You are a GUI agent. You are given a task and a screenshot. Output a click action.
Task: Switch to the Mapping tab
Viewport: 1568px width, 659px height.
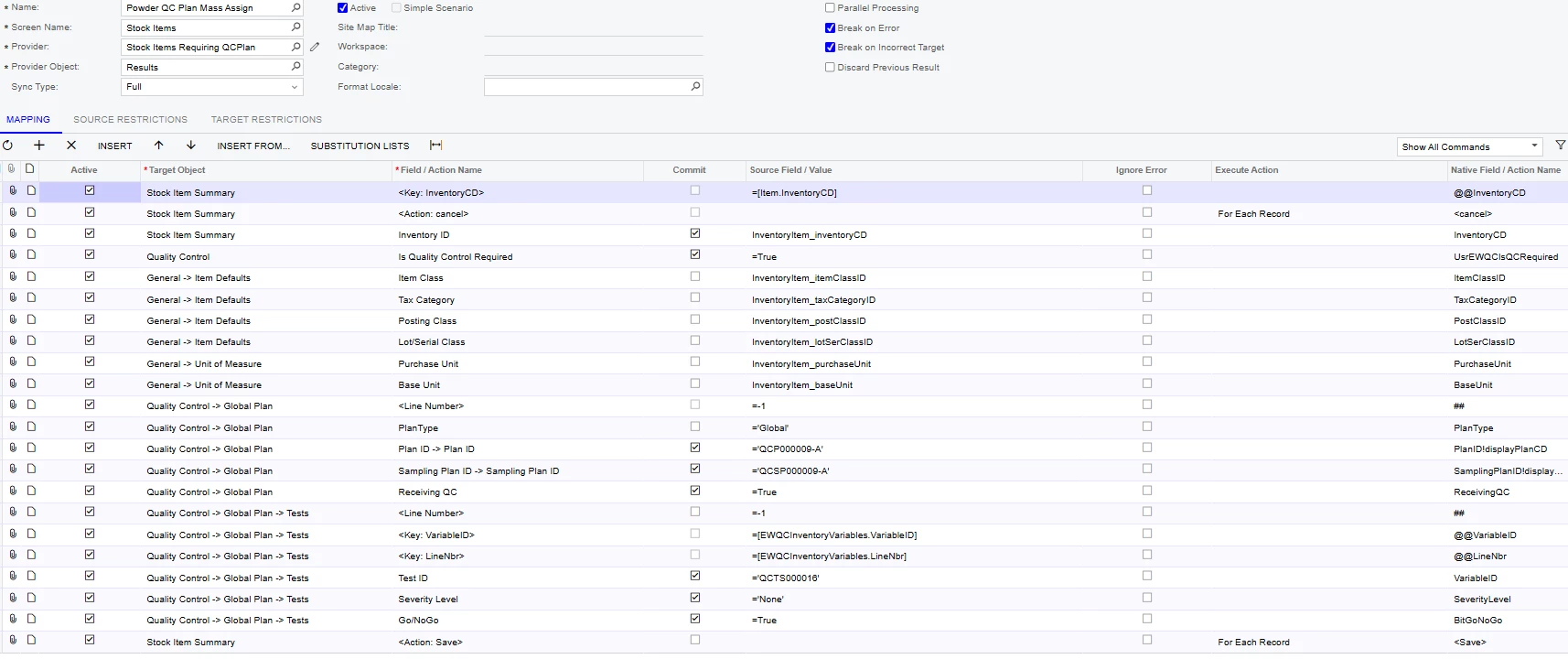(28, 120)
